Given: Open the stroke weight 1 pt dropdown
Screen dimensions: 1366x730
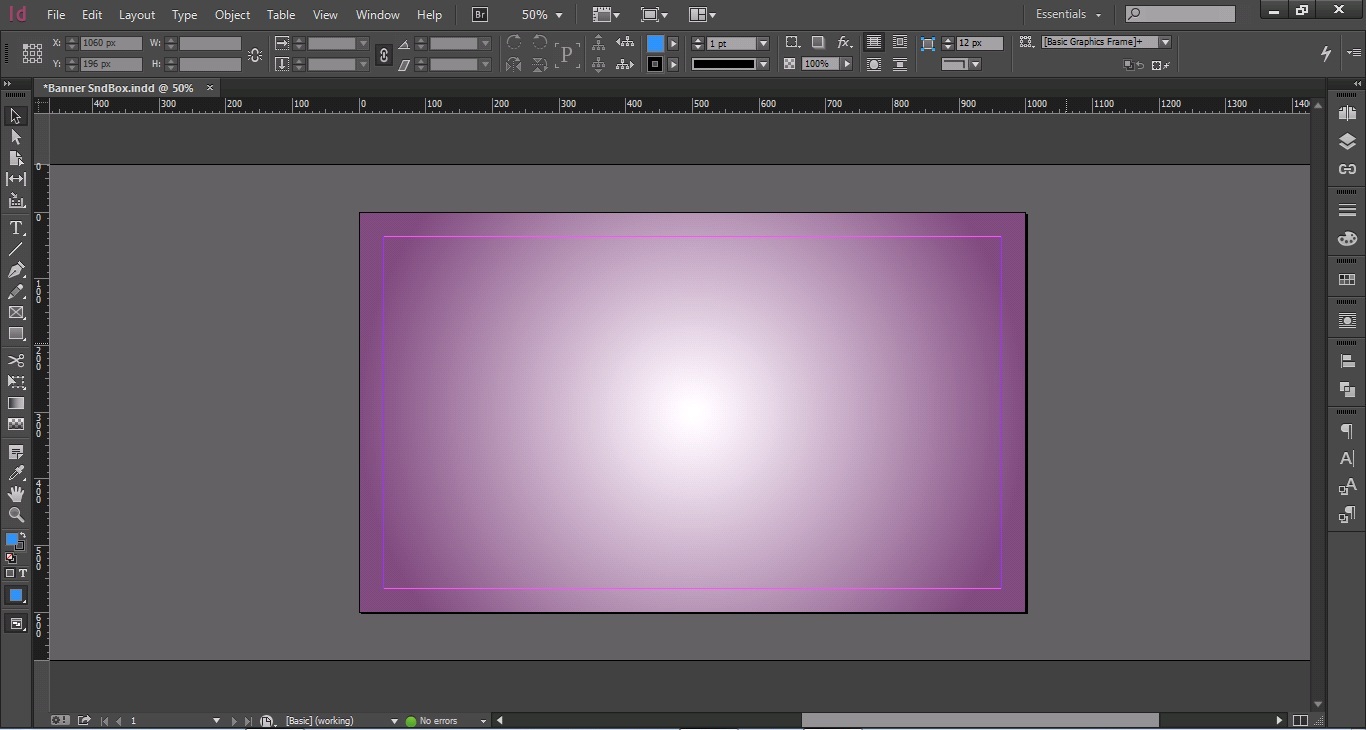Looking at the screenshot, I should coord(763,44).
